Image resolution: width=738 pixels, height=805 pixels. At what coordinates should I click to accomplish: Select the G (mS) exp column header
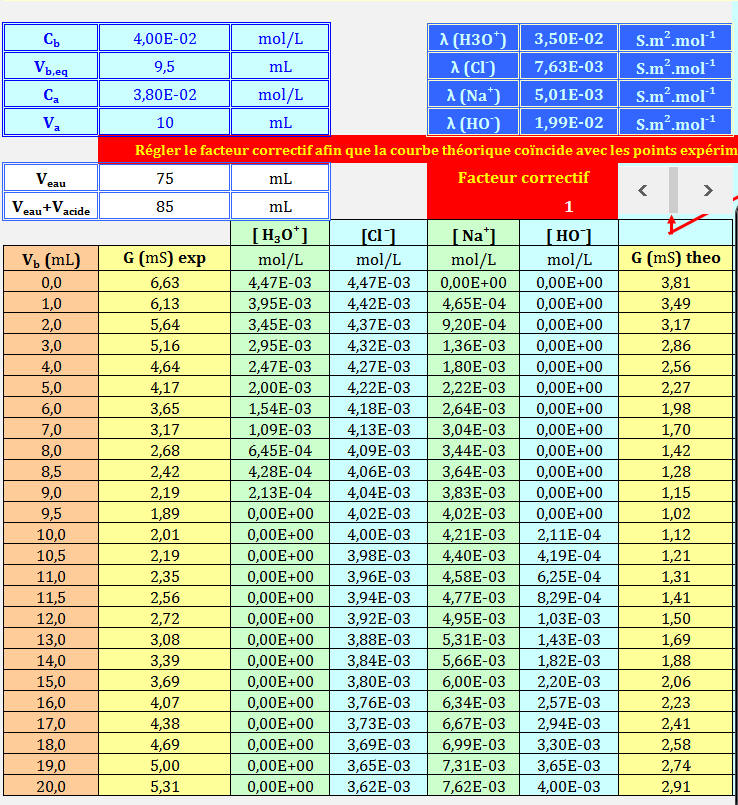point(164,258)
